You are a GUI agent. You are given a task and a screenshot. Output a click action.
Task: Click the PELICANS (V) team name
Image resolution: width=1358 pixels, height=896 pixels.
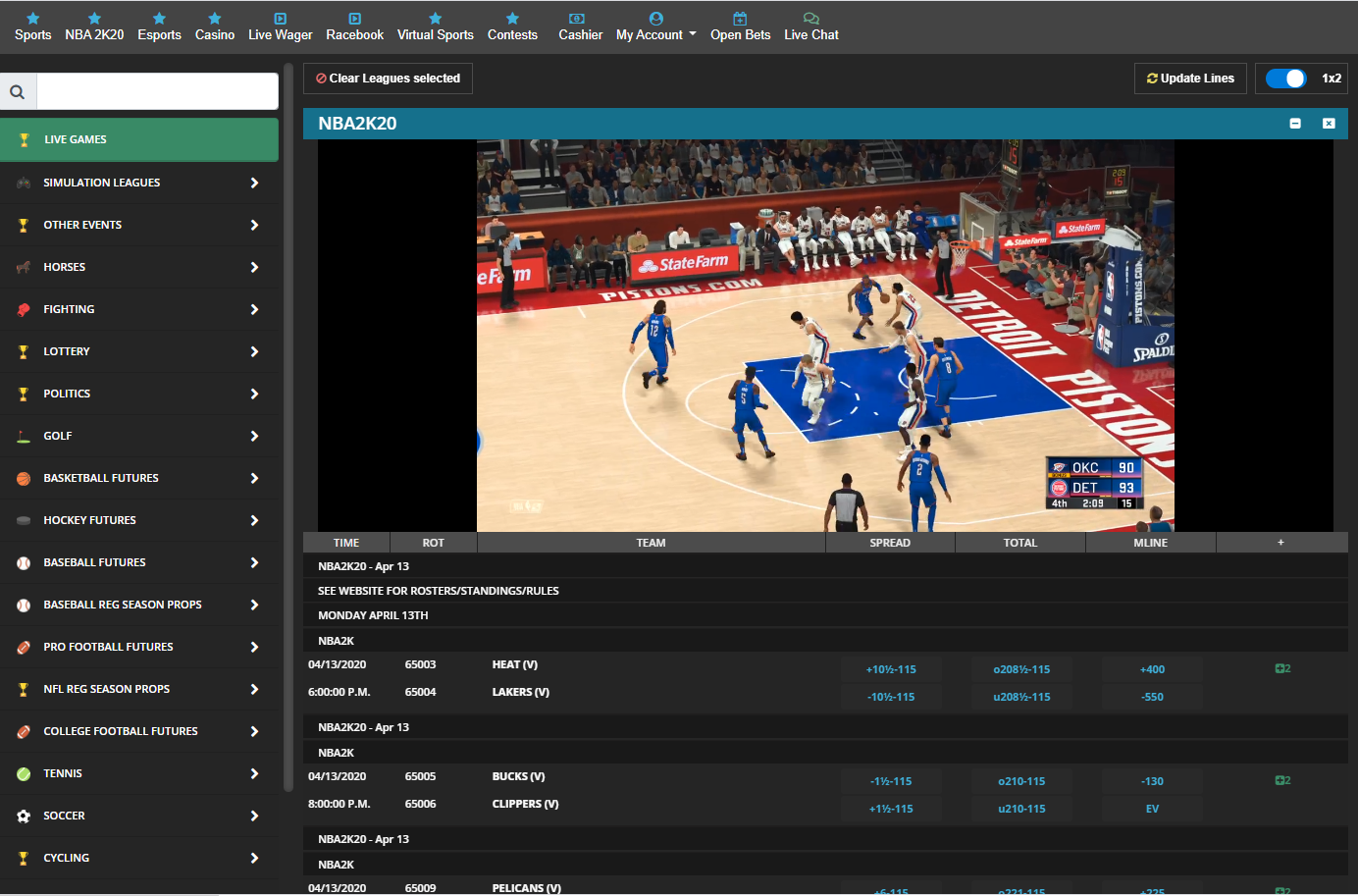[526, 888]
